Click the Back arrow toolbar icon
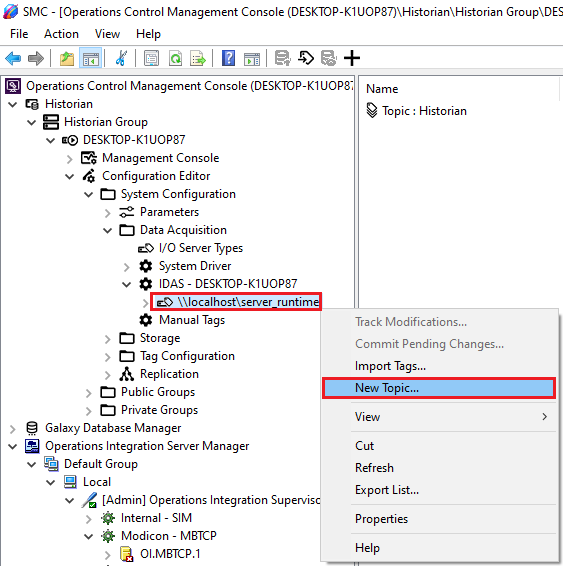The width and height of the screenshot is (563, 566). [x=13, y=58]
